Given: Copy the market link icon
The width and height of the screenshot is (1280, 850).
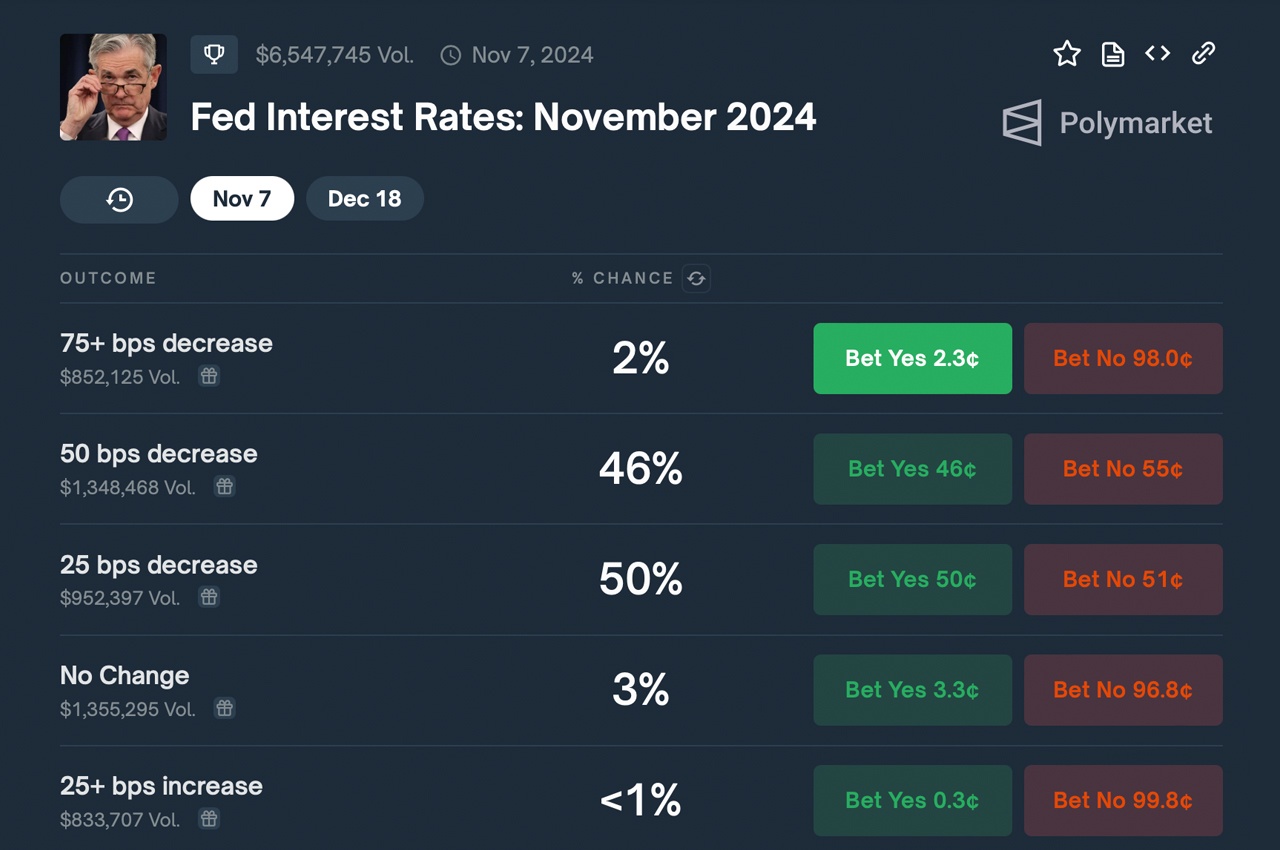Looking at the screenshot, I should pos(1203,54).
